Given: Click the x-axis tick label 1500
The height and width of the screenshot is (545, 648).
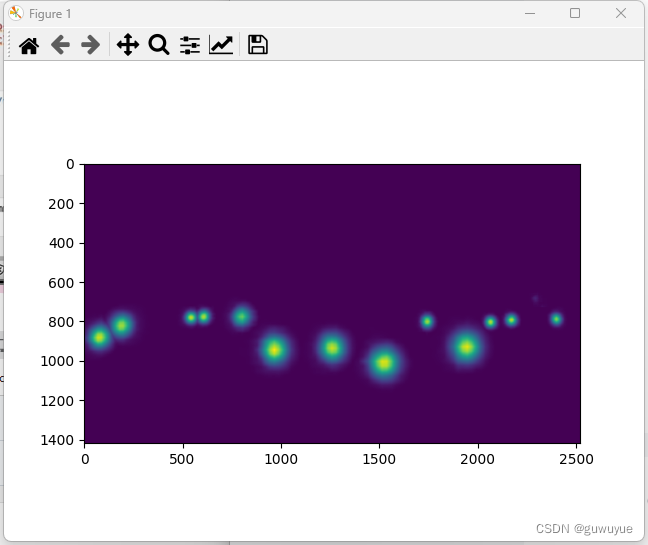Looking at the screenshot, I should (379, 459).
